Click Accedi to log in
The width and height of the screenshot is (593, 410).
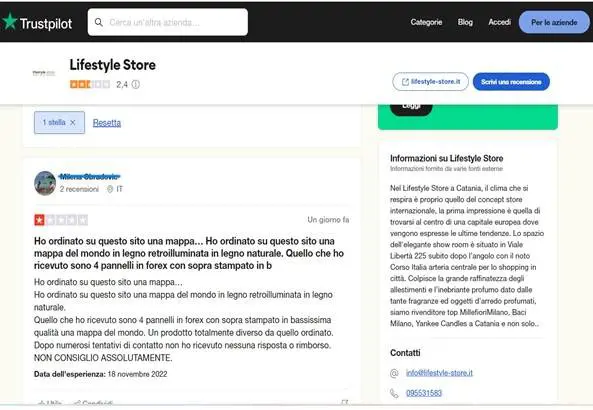(x=499, y=22)
